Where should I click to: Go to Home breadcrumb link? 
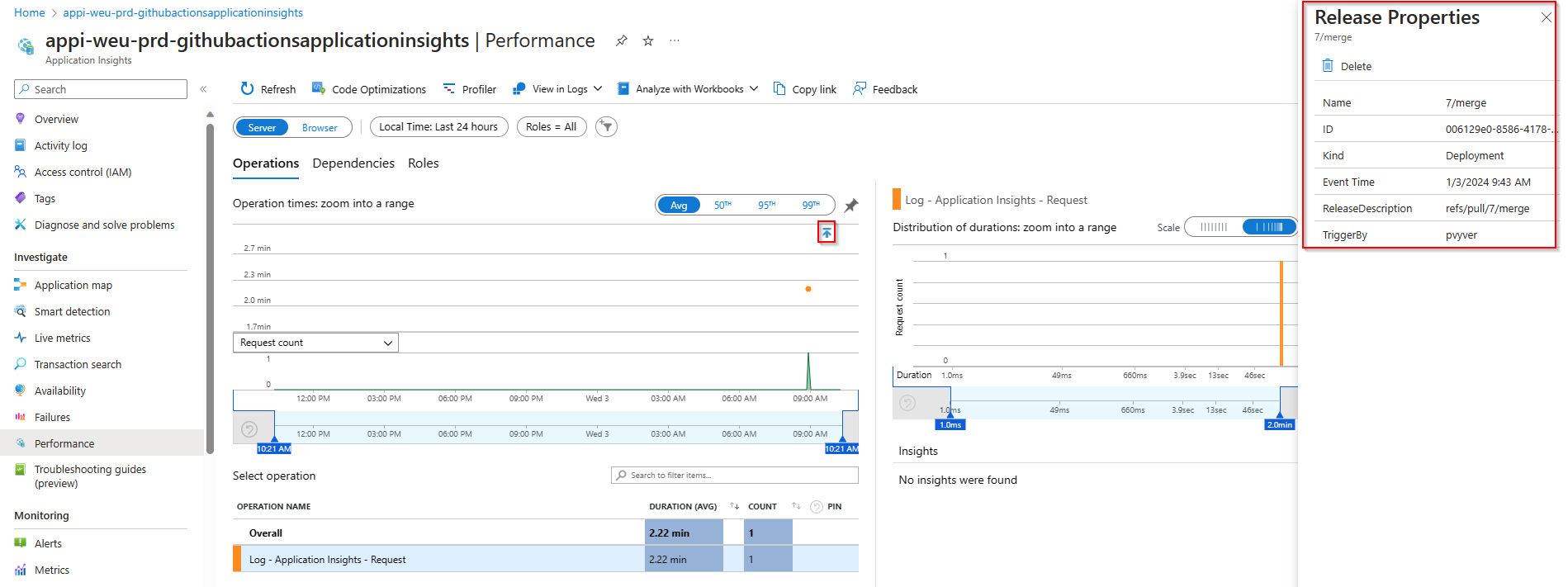(x=30, y=12)
